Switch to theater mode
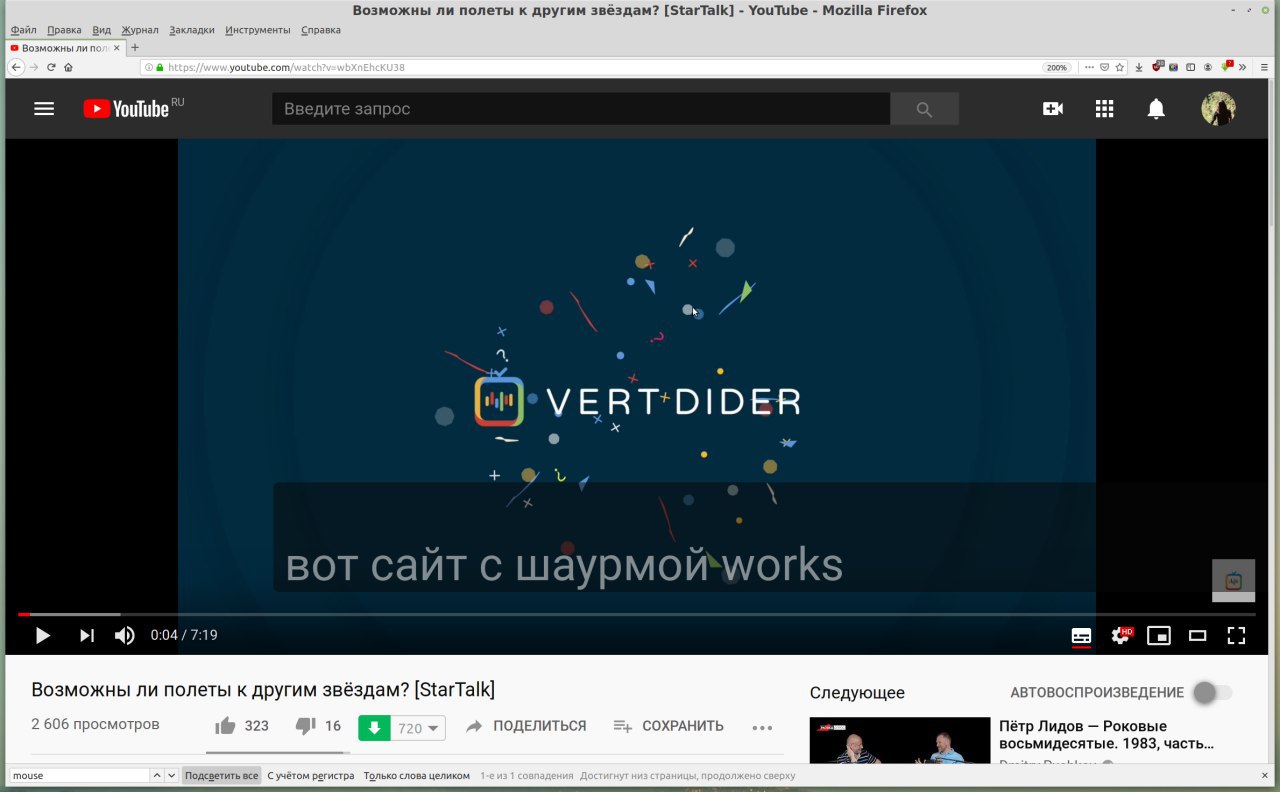 tap(1197, 635)
